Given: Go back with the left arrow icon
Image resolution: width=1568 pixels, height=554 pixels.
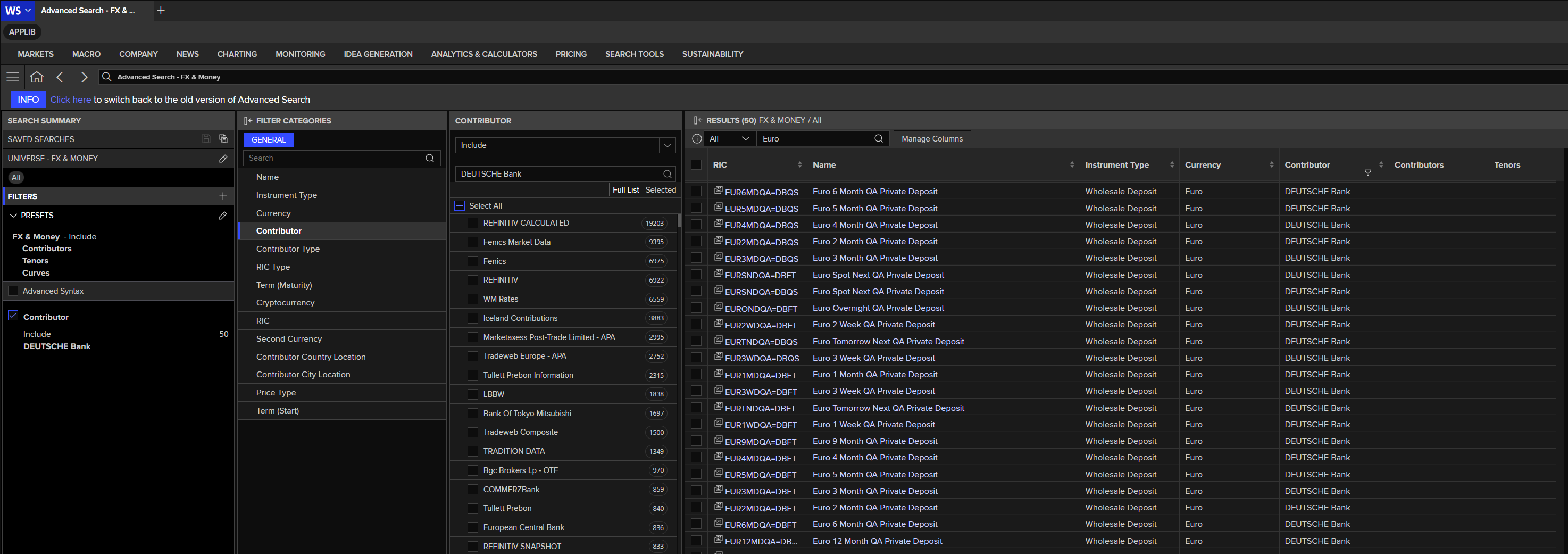Looking at the screenshot, I should tap(60, 77).
